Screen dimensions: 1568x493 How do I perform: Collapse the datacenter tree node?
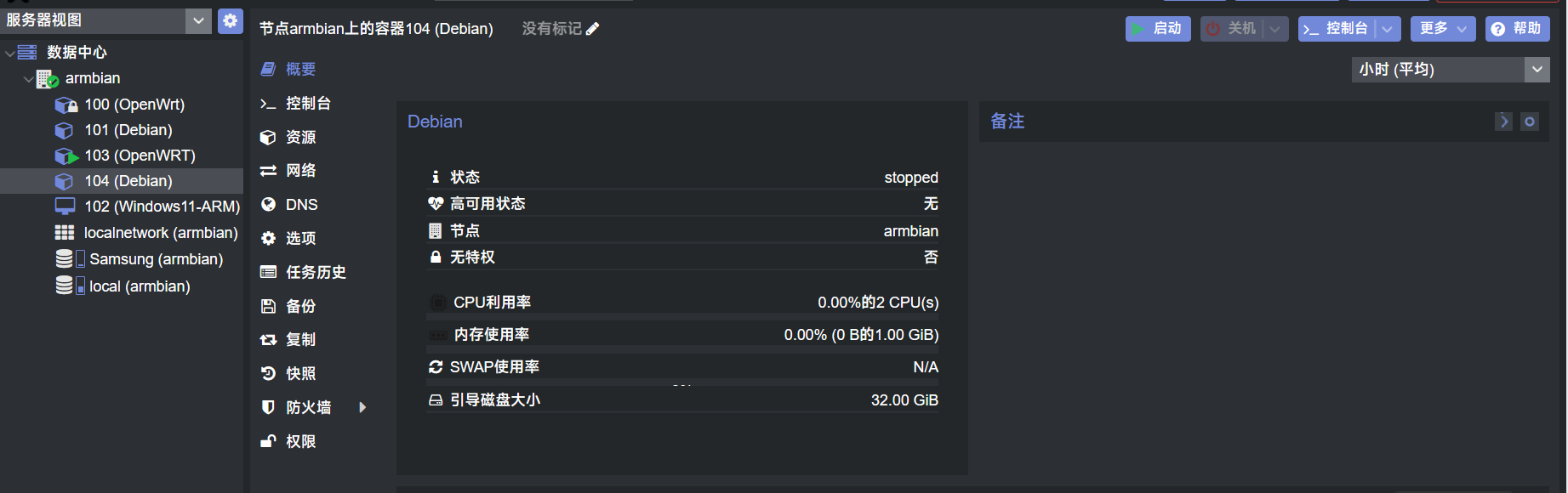[x=9, y=53]
